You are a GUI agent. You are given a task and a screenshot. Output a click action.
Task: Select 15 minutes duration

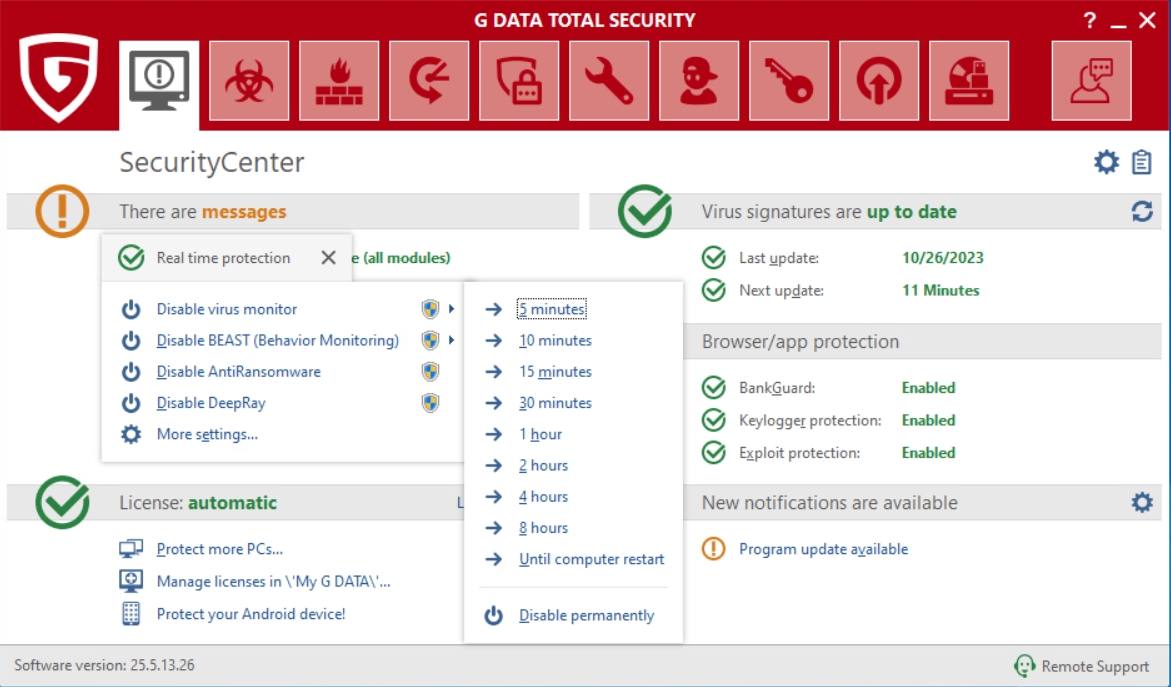[555, 372]
